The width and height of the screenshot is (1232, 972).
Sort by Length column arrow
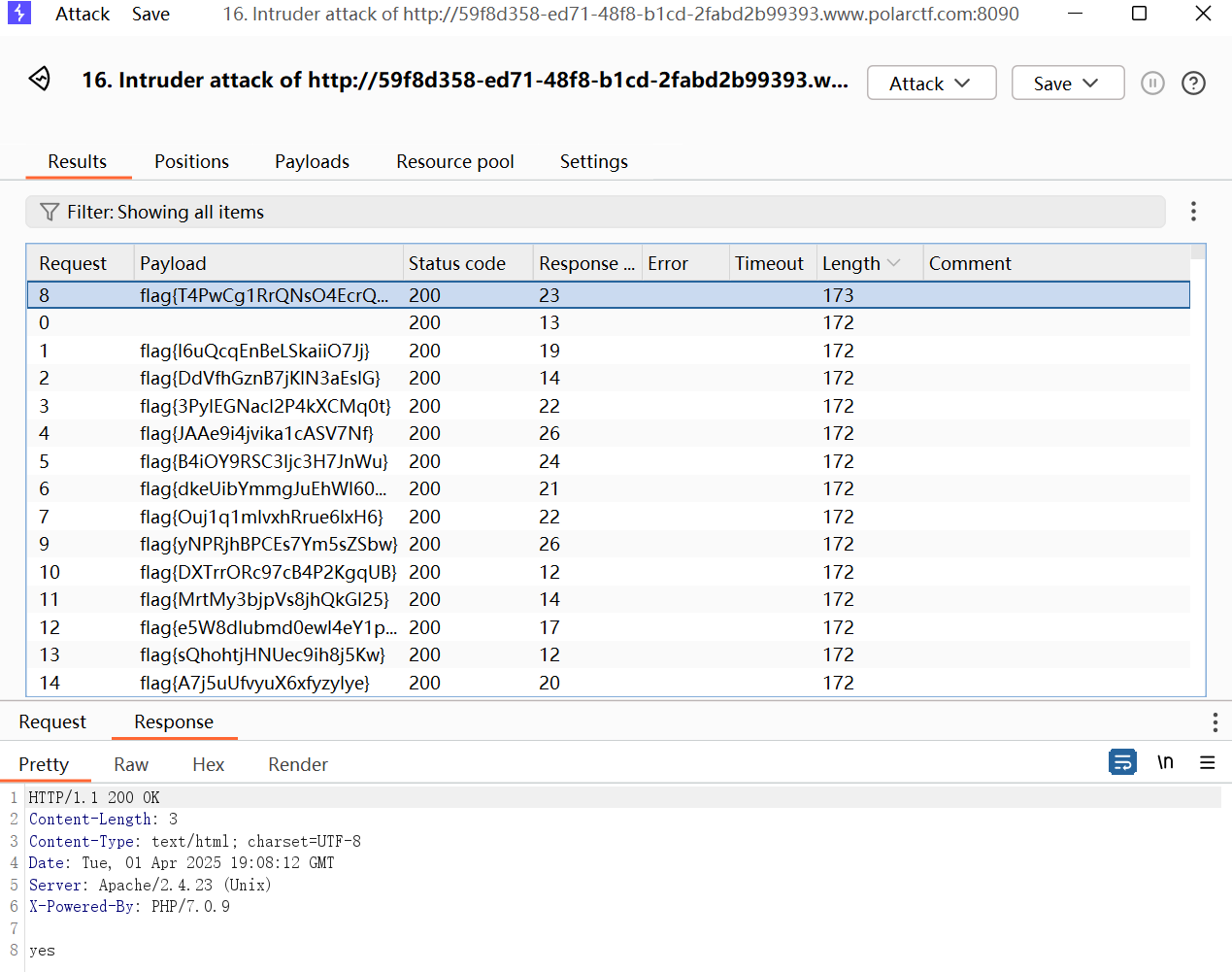tap(894, 263)
